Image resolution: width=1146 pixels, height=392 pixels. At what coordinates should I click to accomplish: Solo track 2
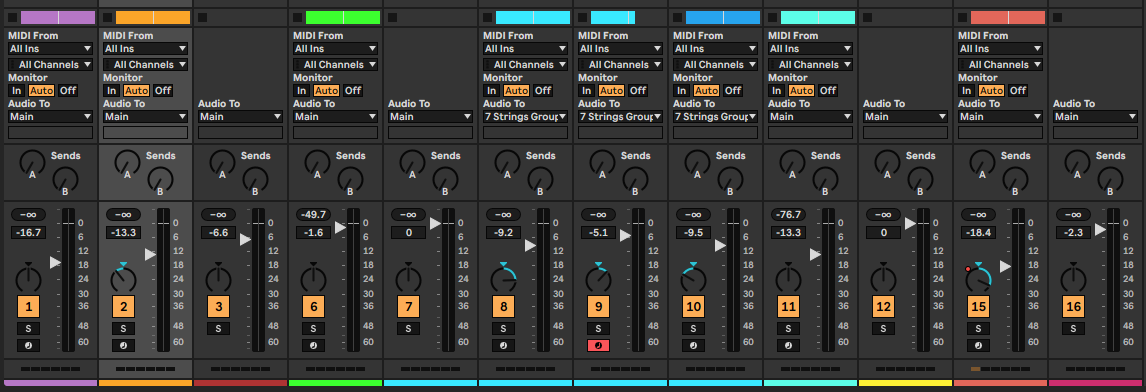point(123,328)
